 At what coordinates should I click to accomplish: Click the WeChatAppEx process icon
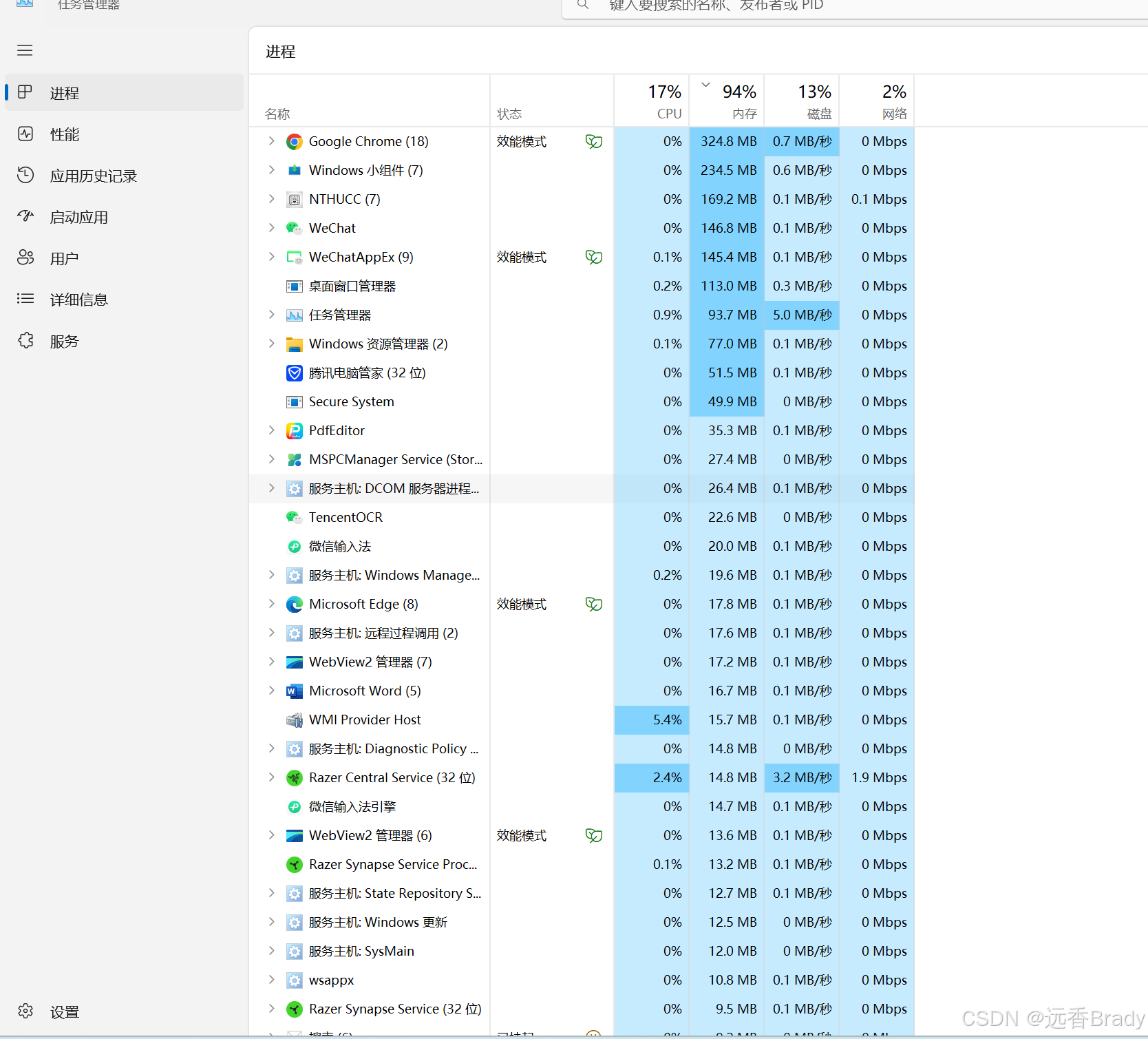click(295, 258)
